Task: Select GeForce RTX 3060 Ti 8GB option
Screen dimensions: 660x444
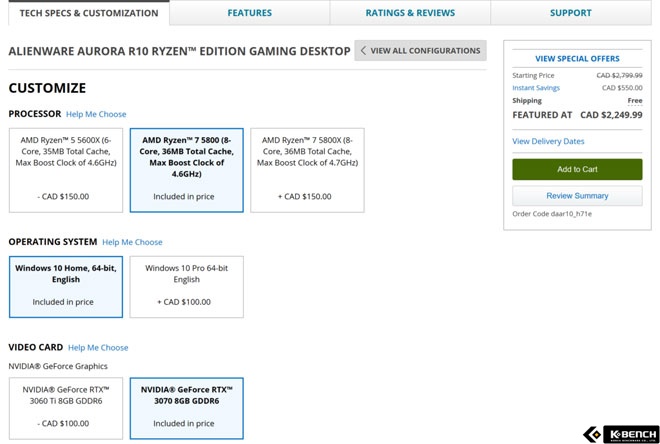Action: point(66,408)
